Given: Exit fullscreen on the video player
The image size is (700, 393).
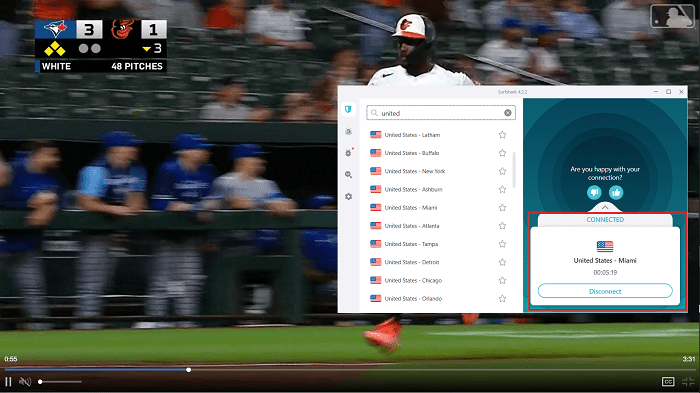Looking at the screenshot, I should click(688, 382).
